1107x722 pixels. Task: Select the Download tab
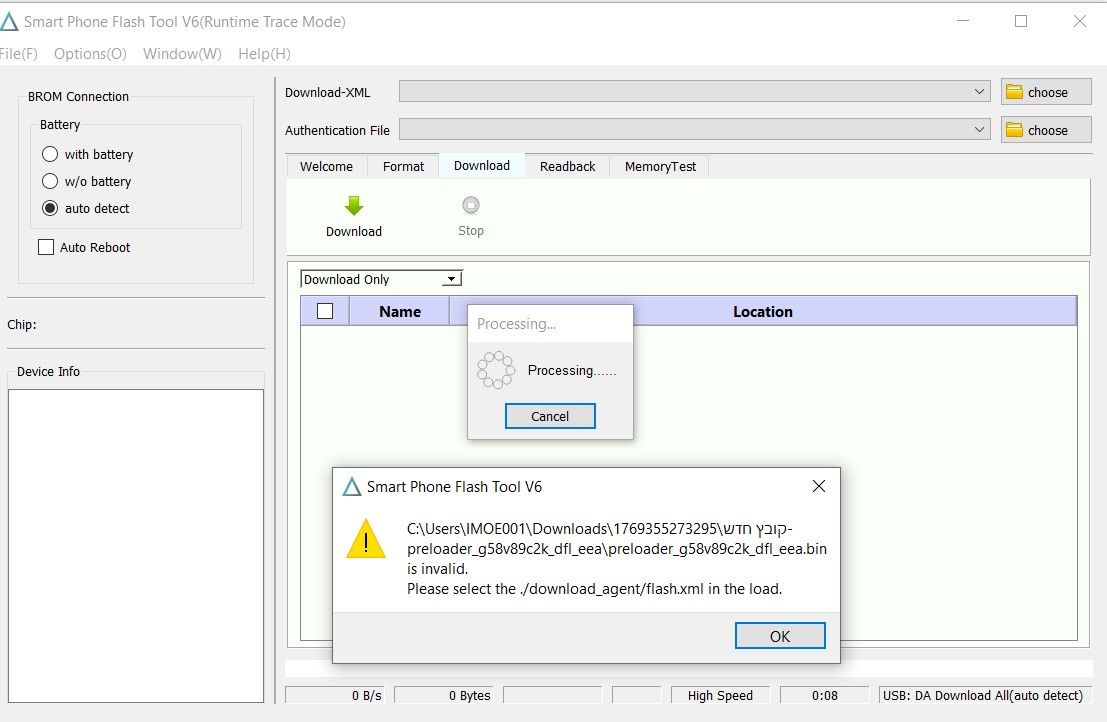click(481, 165)
